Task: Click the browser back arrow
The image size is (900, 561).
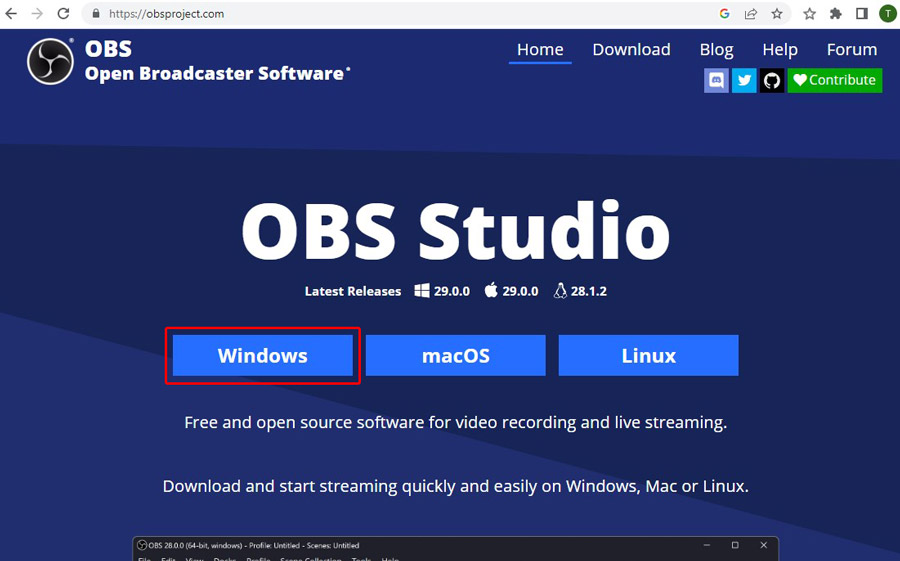Action: (11, 13)
